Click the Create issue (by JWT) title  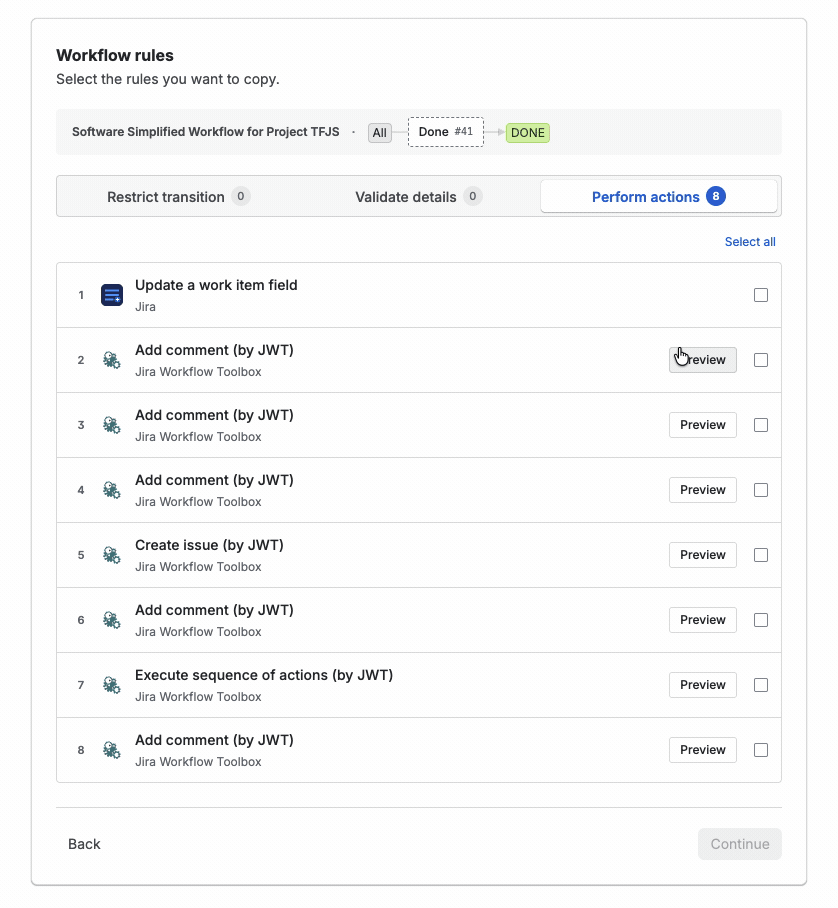click(209, 545)
